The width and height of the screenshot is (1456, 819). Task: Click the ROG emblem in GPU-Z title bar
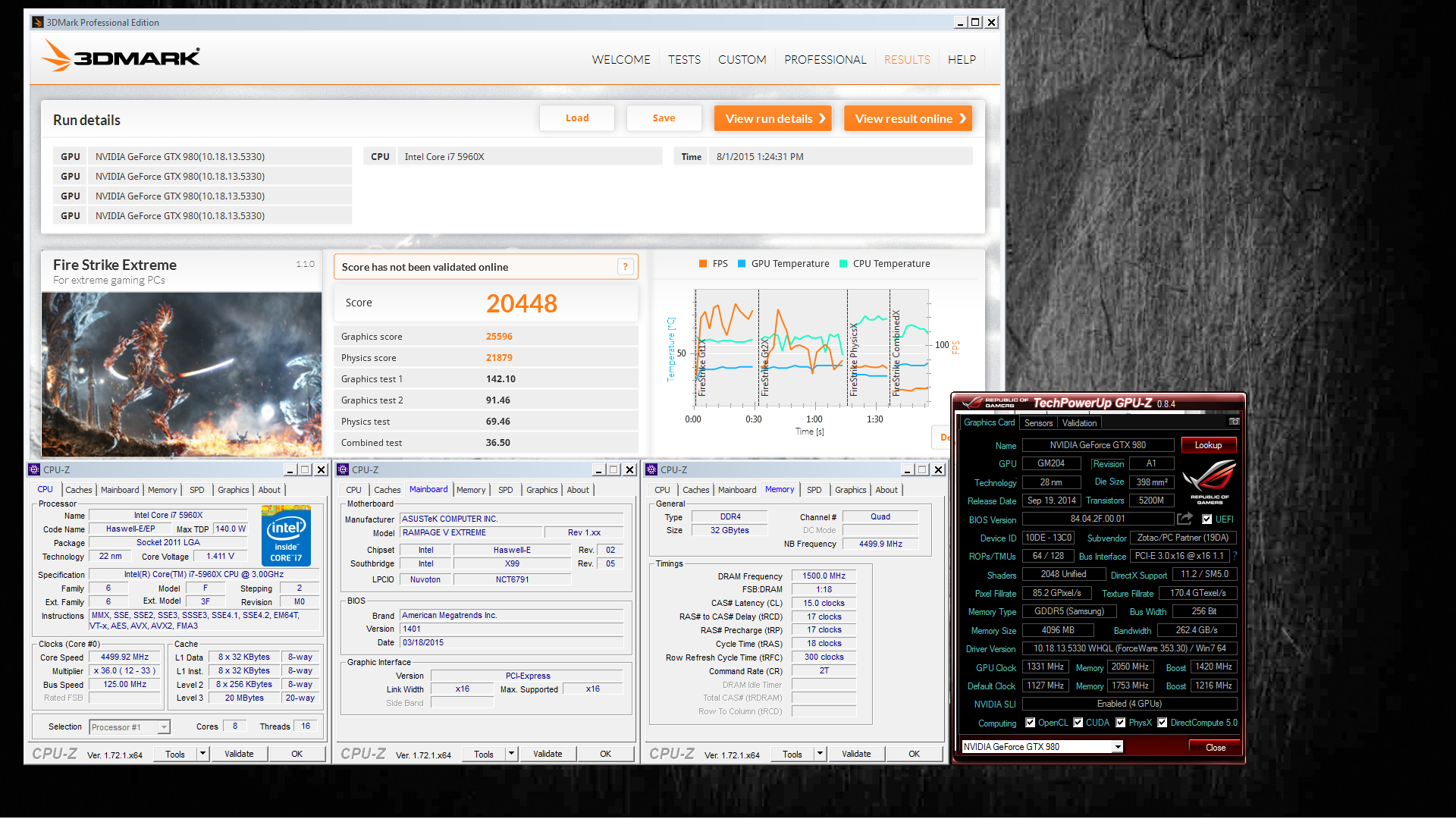tap(971, 403)
